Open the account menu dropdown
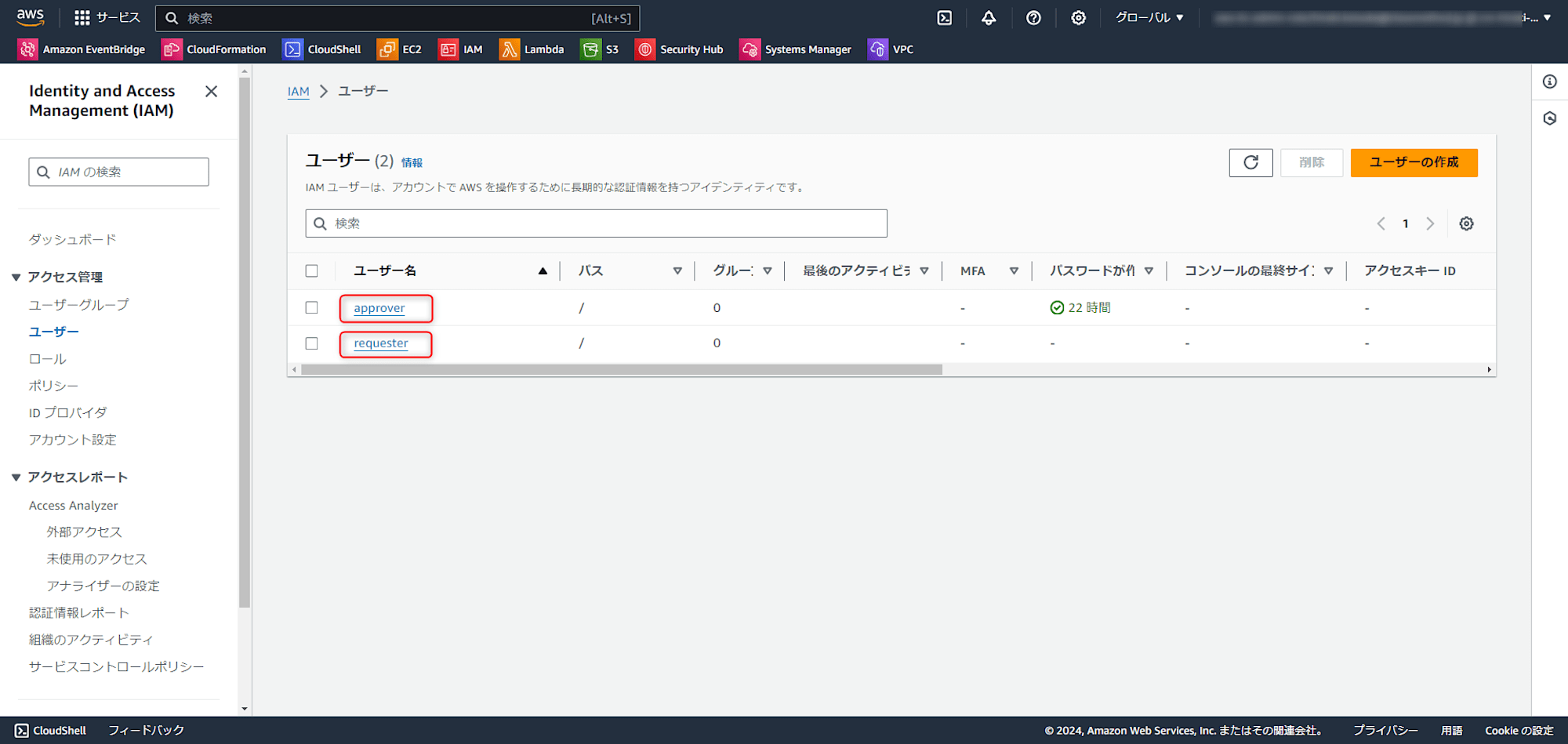 pyautogui.click(x=1382, y=17)
